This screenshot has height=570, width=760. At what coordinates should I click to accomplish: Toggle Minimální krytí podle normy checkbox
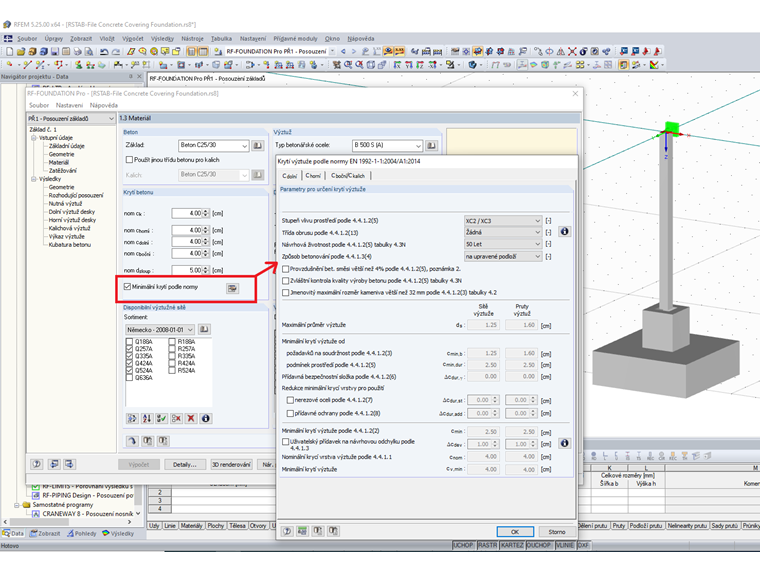click(x=127, y=287)
